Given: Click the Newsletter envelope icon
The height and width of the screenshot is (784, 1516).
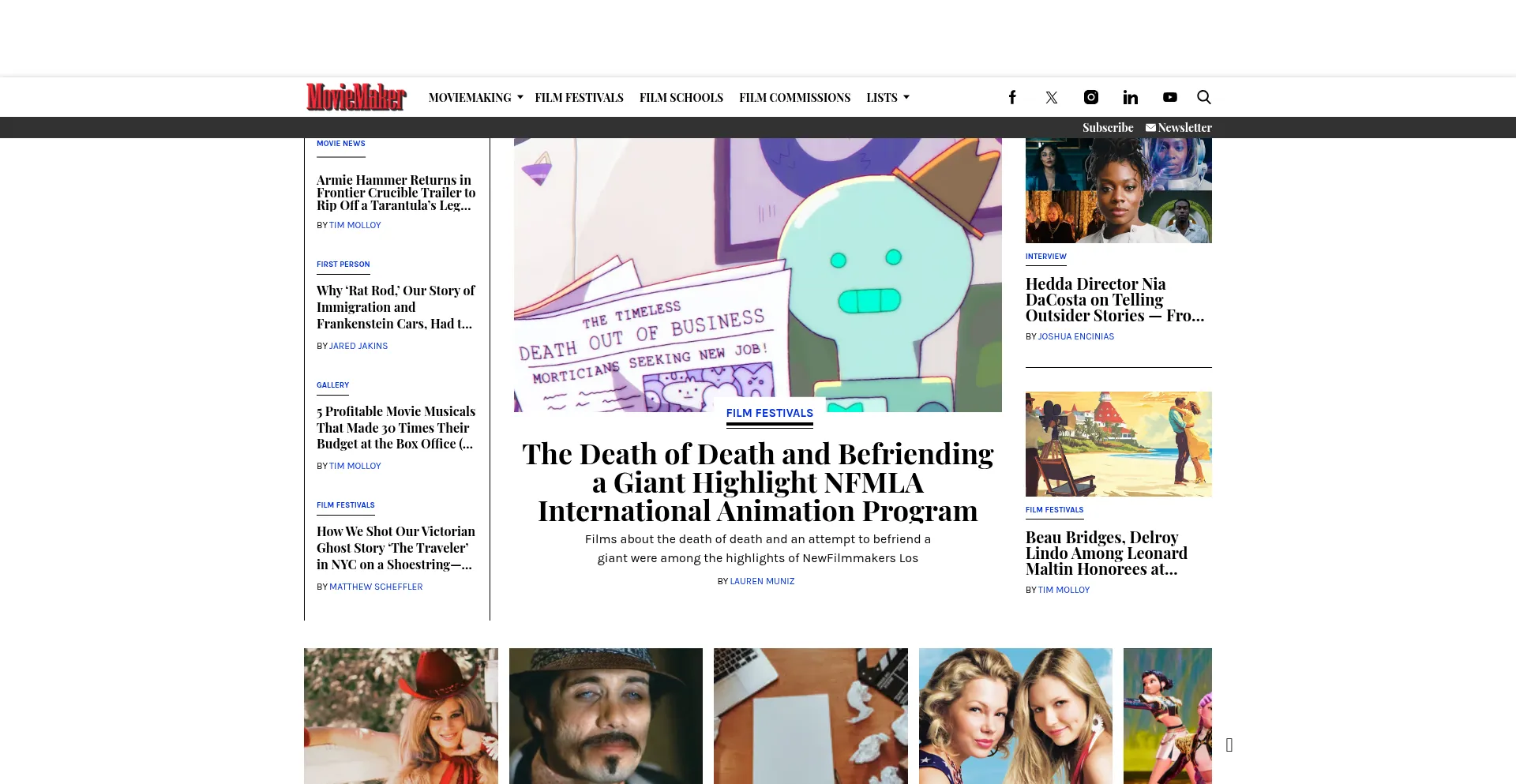Looking at the screenshot, I should [1150, 127].
